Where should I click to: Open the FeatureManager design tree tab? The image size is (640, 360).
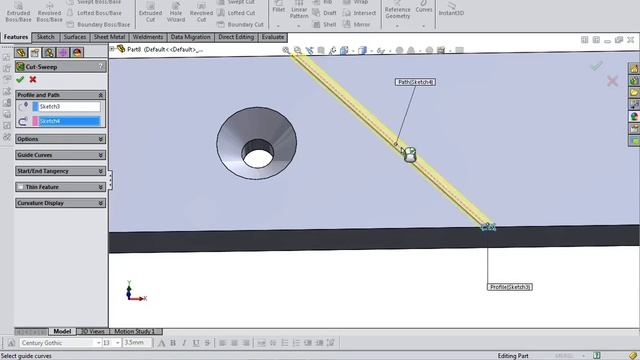[x=21, y=52]
